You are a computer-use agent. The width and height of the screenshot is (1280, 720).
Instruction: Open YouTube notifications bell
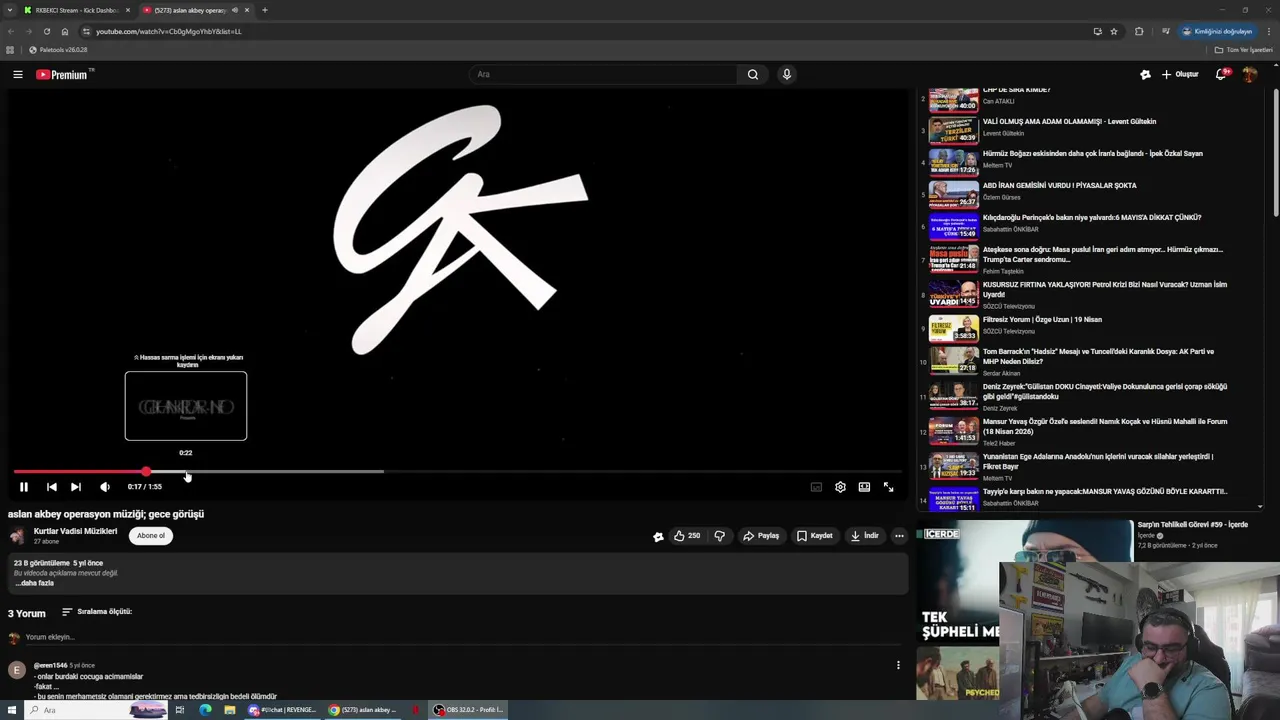coord(1222,74)
